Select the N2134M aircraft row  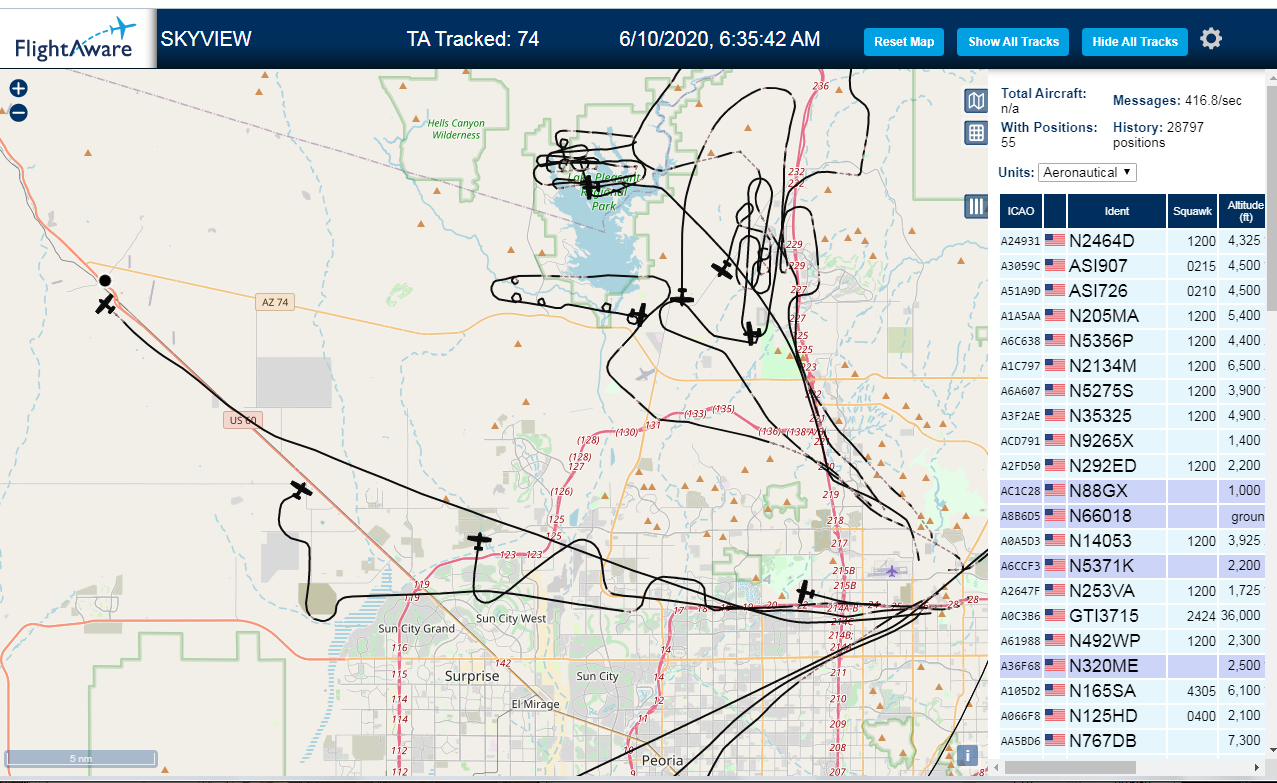click(x=1132, y=366)
